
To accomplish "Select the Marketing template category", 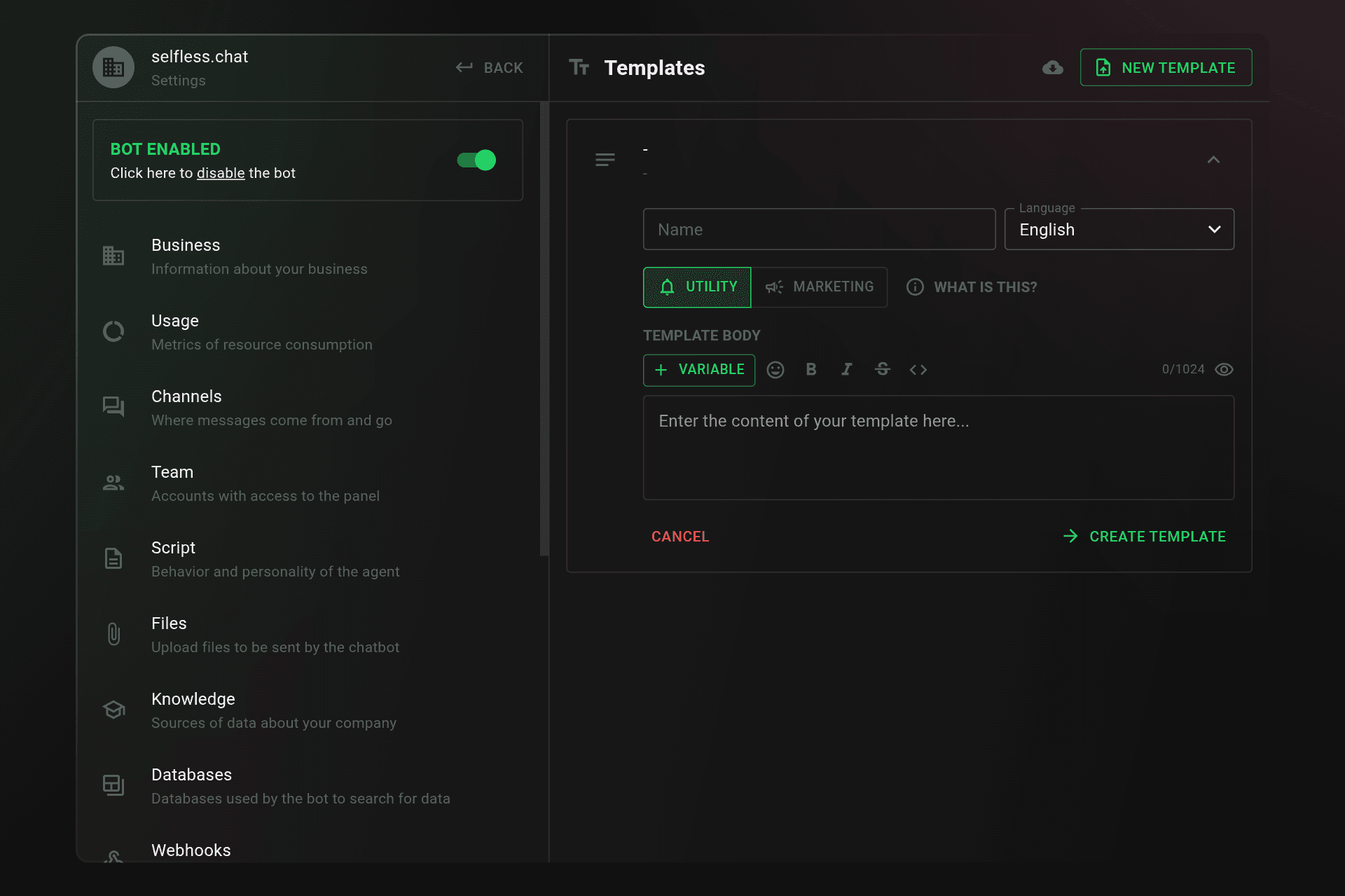I will point(819,287).
